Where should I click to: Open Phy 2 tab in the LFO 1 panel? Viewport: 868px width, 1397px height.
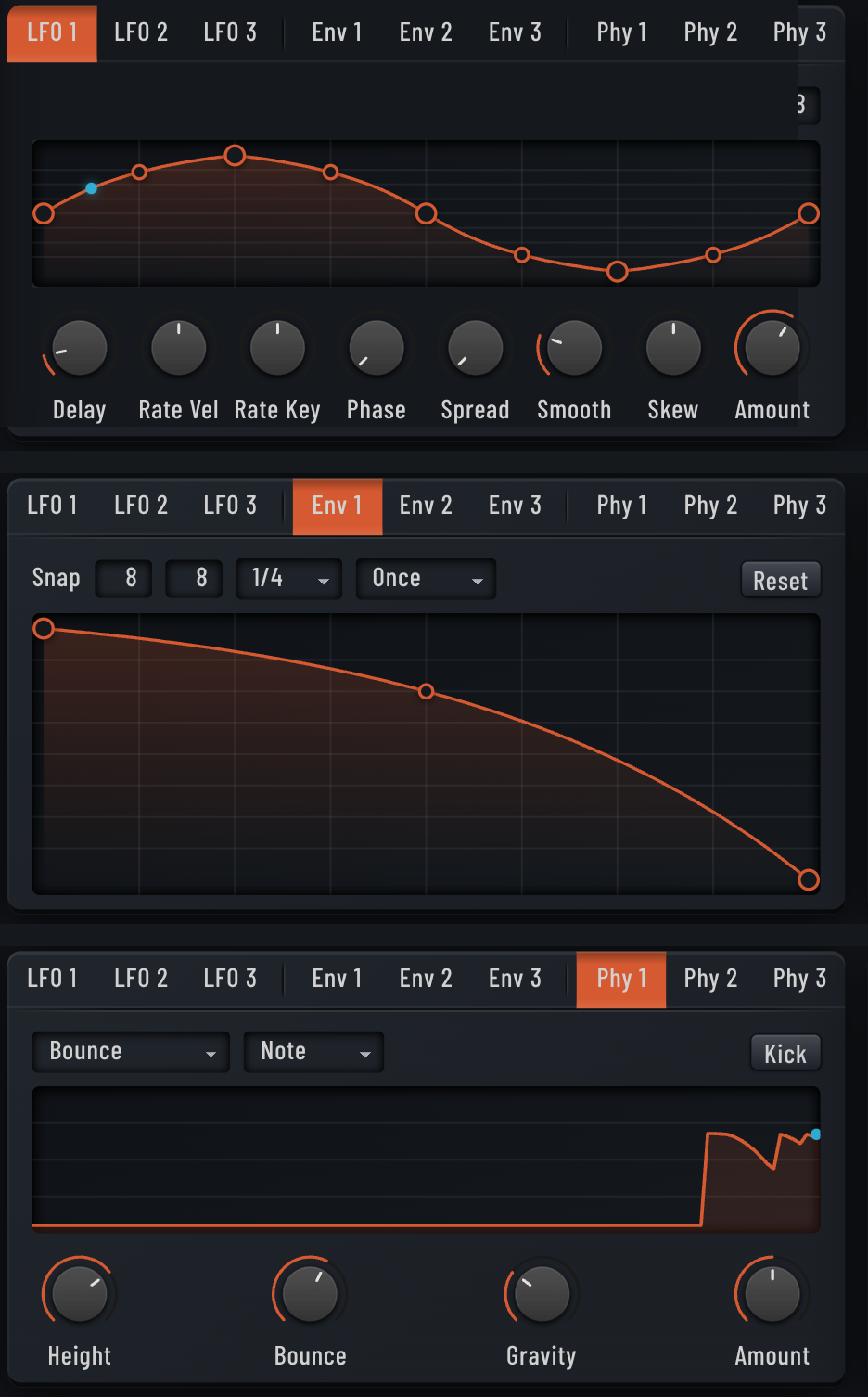[710, 32]
